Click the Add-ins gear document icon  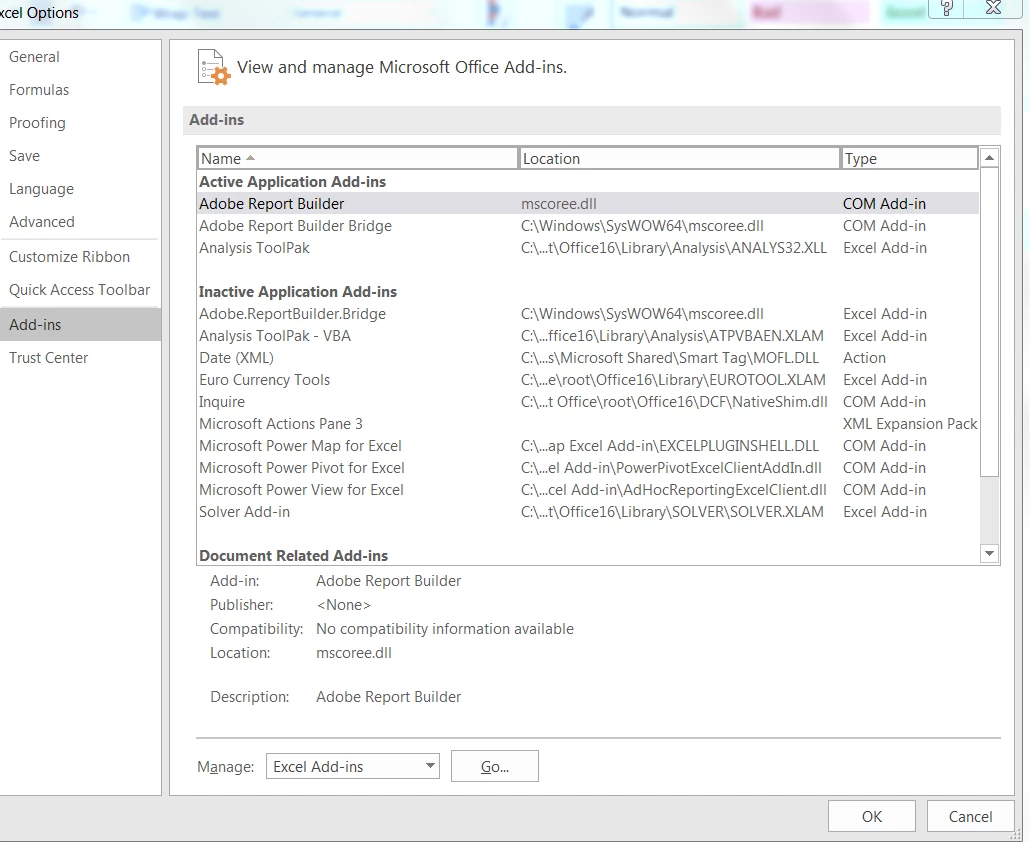tap(214, 67)
